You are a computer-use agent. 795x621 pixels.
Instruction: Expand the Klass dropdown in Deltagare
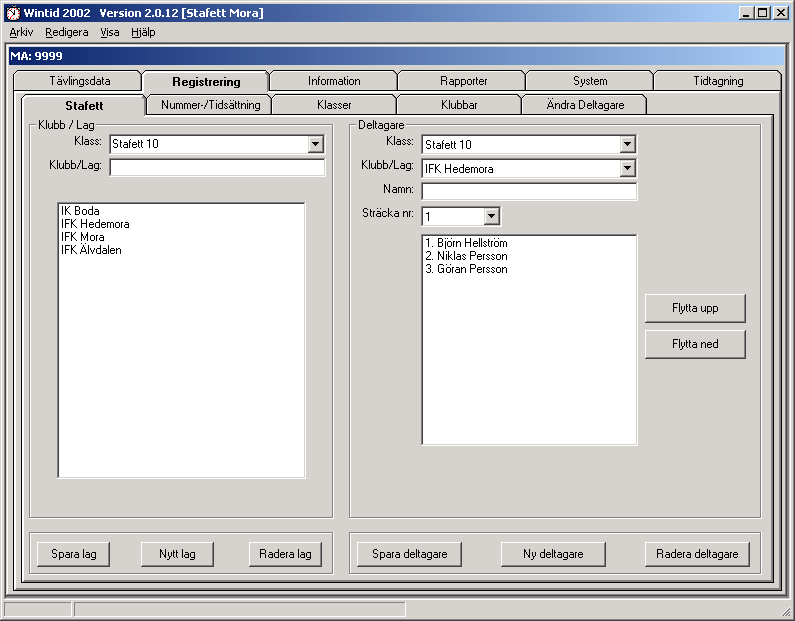tap(627, 144)
